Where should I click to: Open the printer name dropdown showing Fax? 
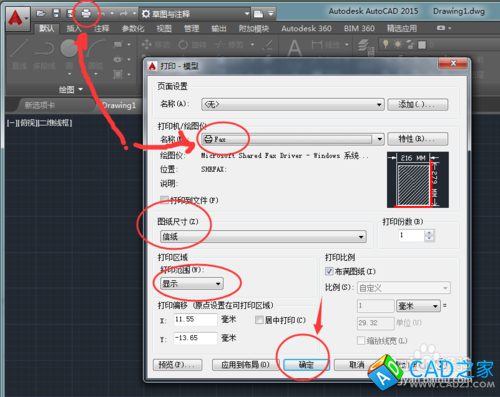[293, 139]
